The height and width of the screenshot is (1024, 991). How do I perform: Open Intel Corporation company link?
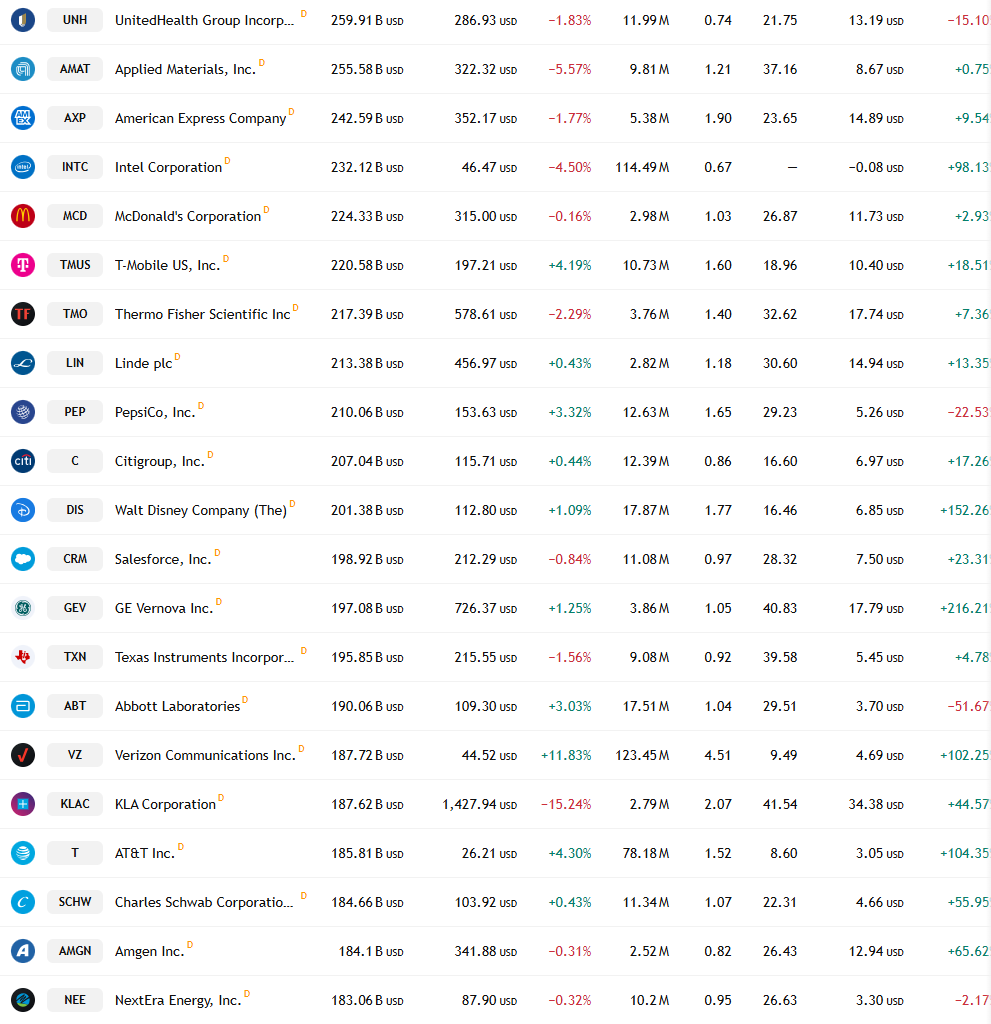pyautogui.click(x=169, y=167)
